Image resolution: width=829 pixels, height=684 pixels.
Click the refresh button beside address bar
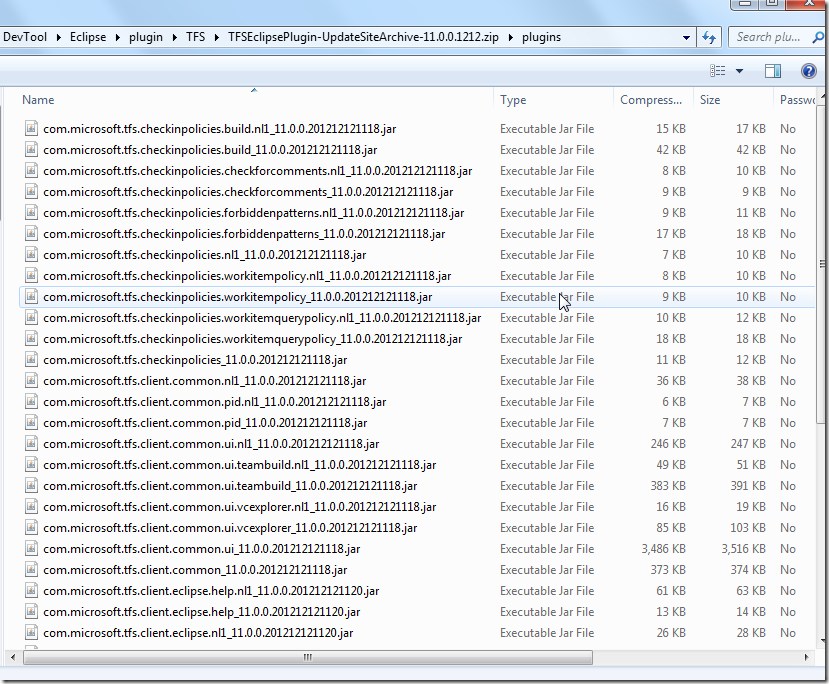pyautogui.click(x=708, y=38)
